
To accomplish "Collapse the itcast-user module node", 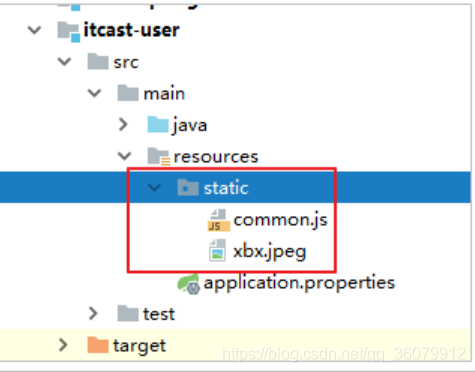I will pos(34,30).
